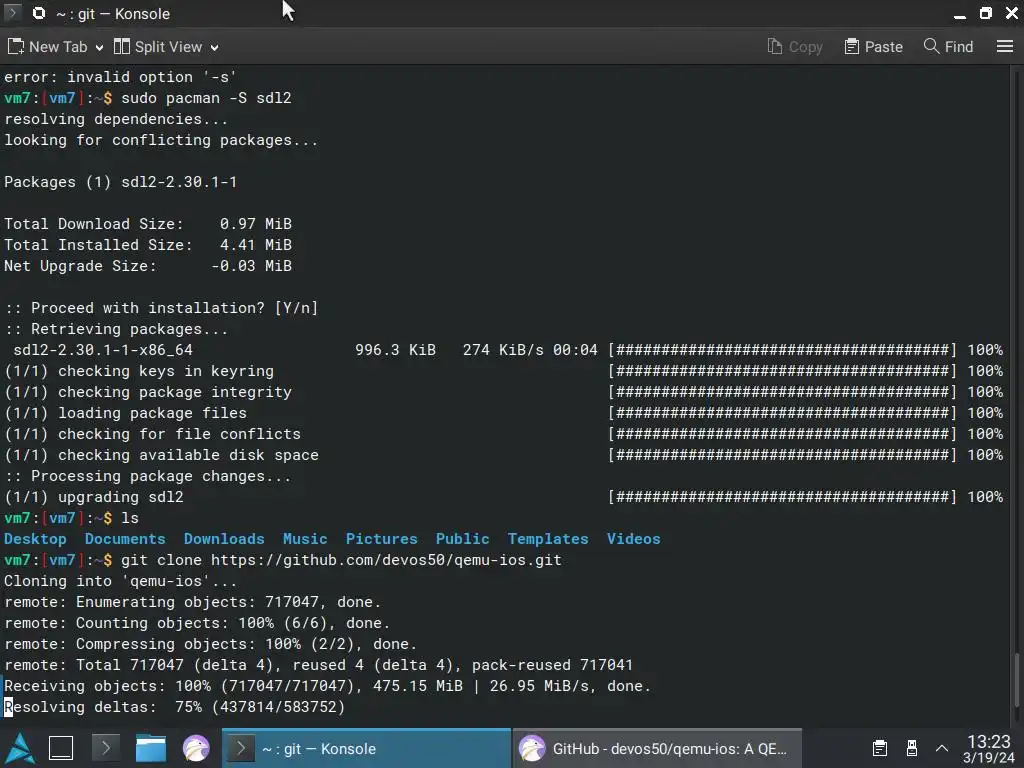Click the Public directory name
Screen dimensions: 1024x768
click(x=462, y=539)
